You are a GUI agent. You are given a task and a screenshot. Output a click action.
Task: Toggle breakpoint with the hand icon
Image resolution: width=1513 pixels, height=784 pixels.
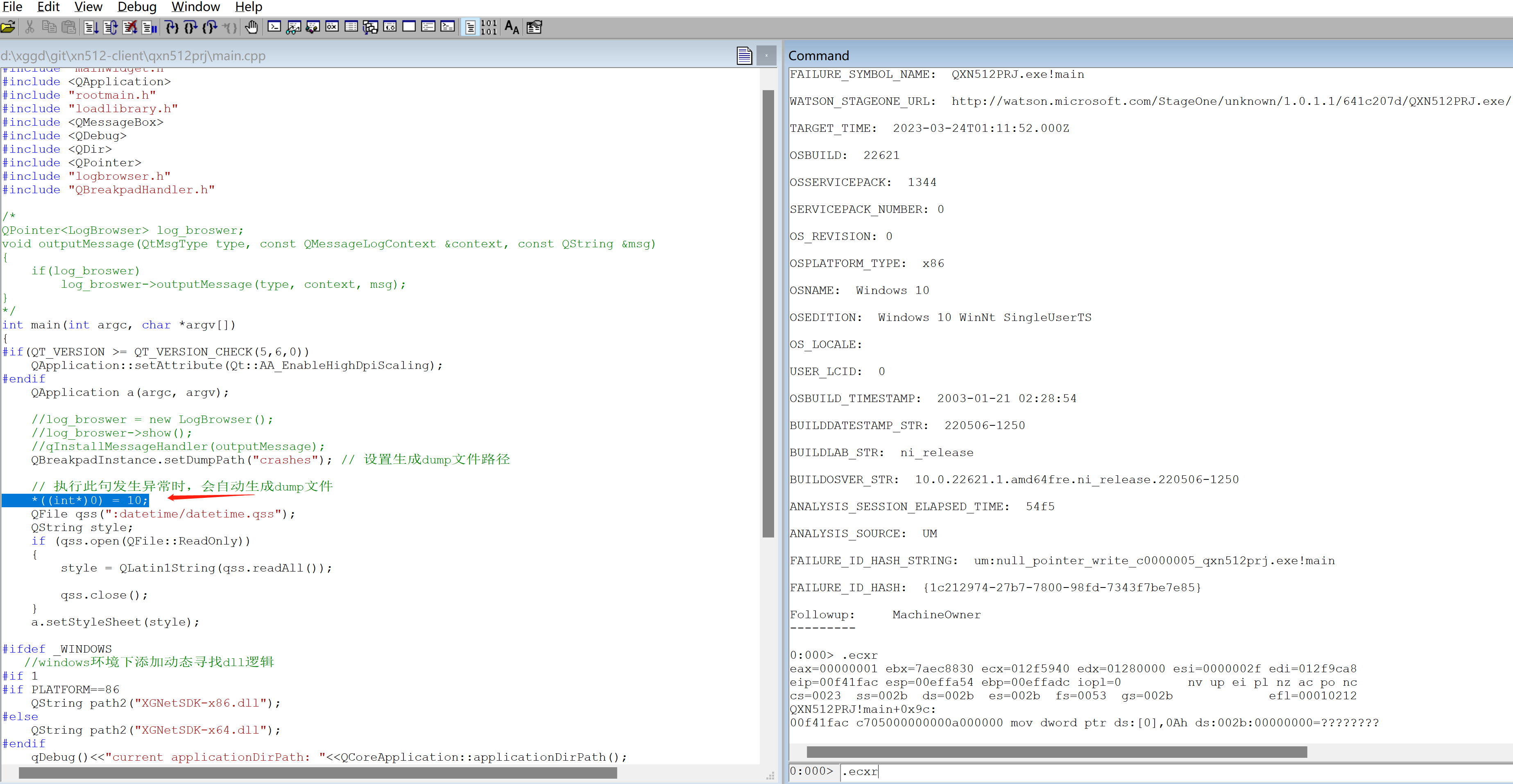(x=251, y=27)
